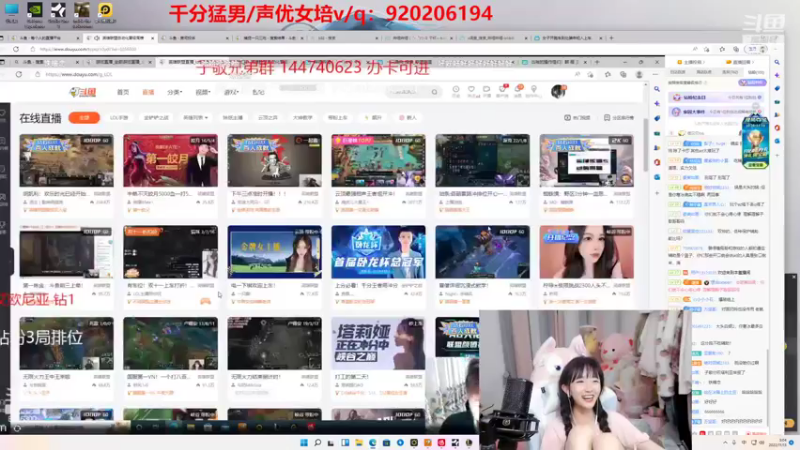800x450 pixels.
Task: Expand the 游戏 dropdown in the Douyu header
Action: coord(231,92)
